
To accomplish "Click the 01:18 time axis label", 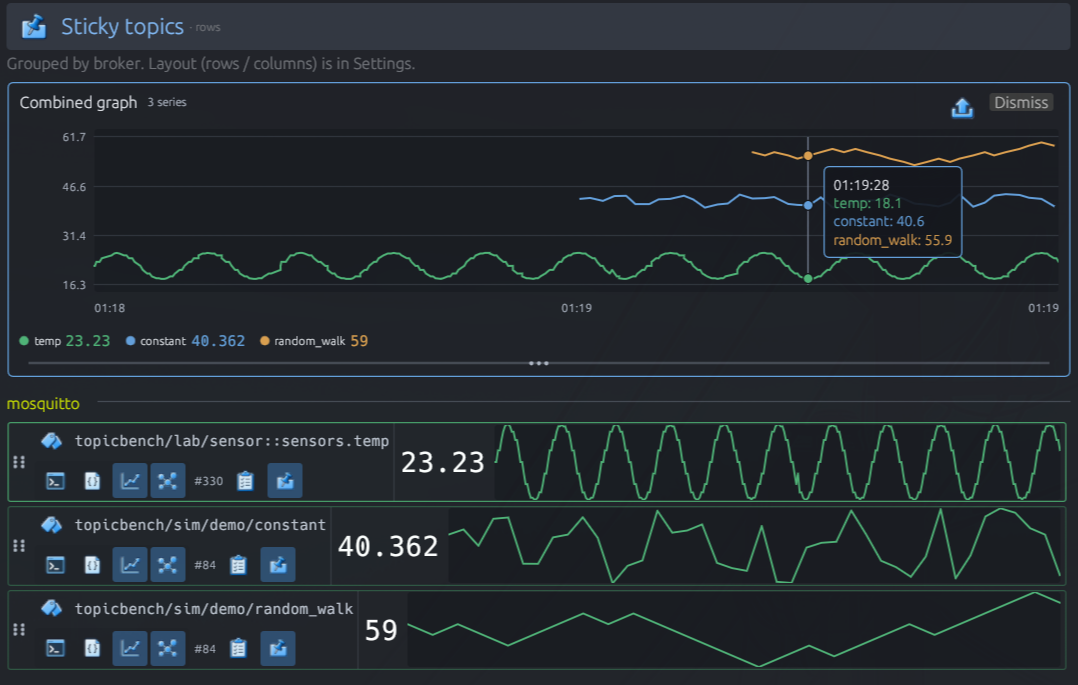I will click(x=109, y=308).
